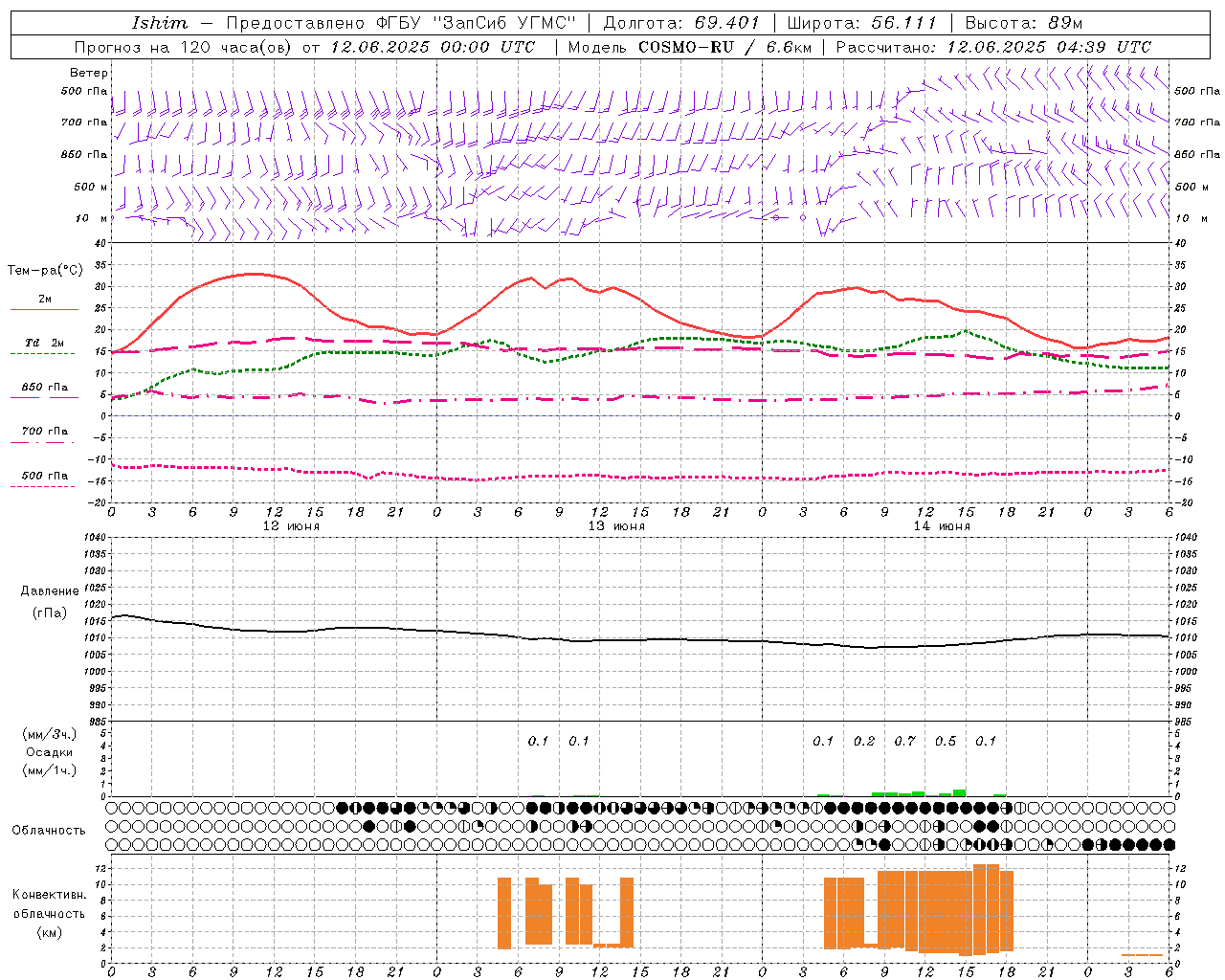Click the Широта: 56.111 value
Image resolution: width=1225 pixels, height=980 pixels.
(x=862, y=23)
